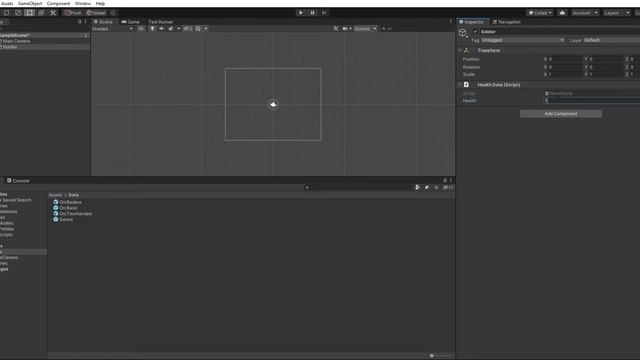Switch to the Test Runner tab
Viewport: 640px width, 360px height.
click(x=160, y=22)
